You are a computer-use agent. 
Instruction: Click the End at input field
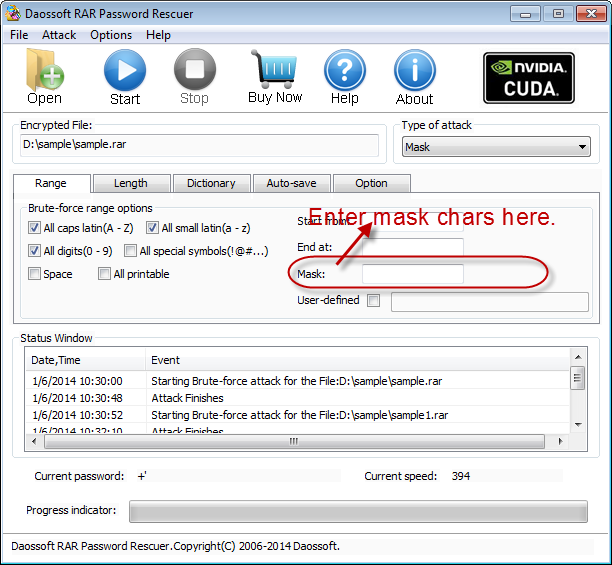[413, 247]
